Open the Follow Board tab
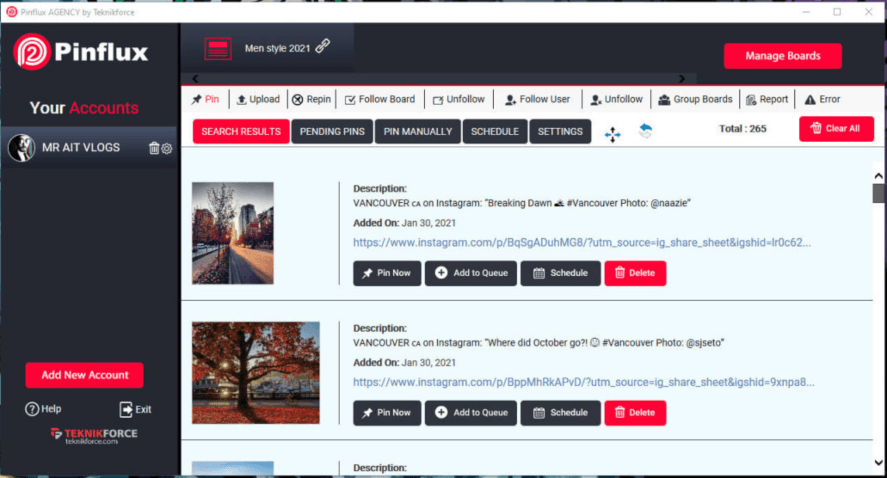 (379, 100)
